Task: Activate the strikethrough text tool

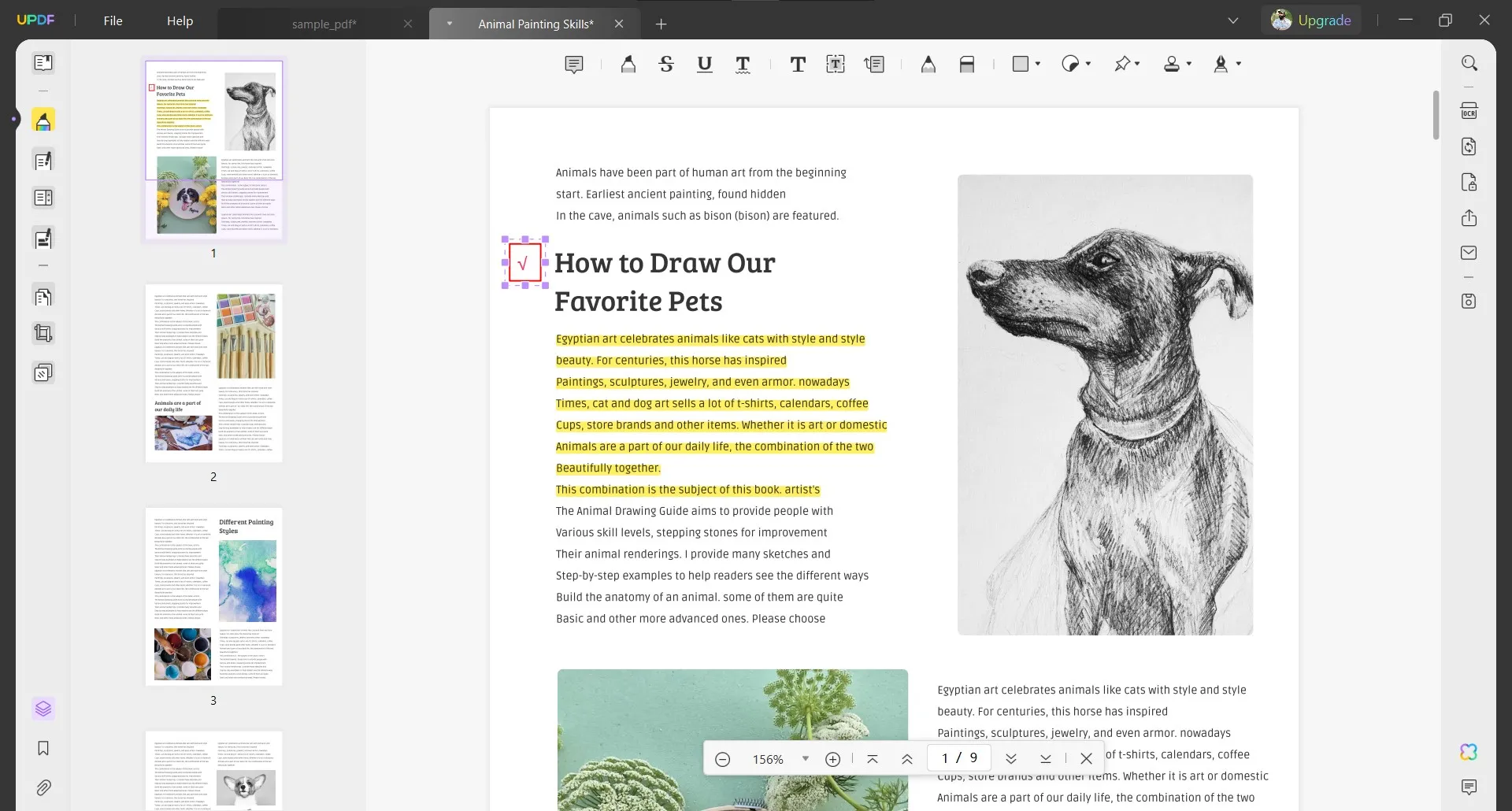Action: [666, 65]
